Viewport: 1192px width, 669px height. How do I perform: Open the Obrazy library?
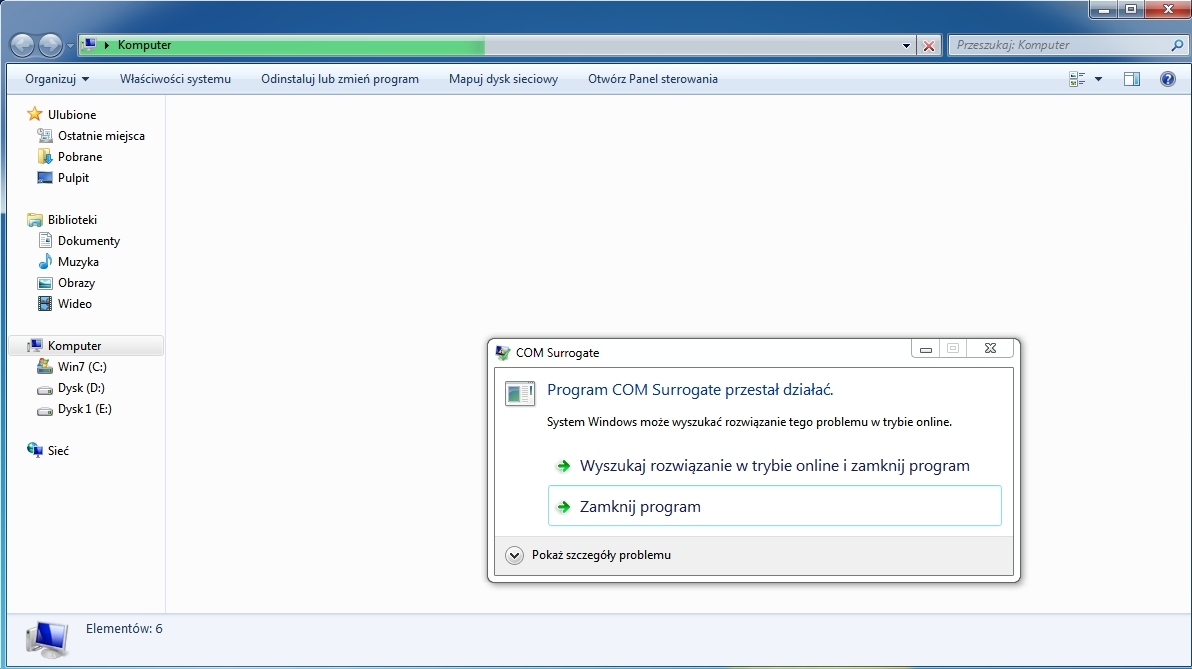point(77,283)
